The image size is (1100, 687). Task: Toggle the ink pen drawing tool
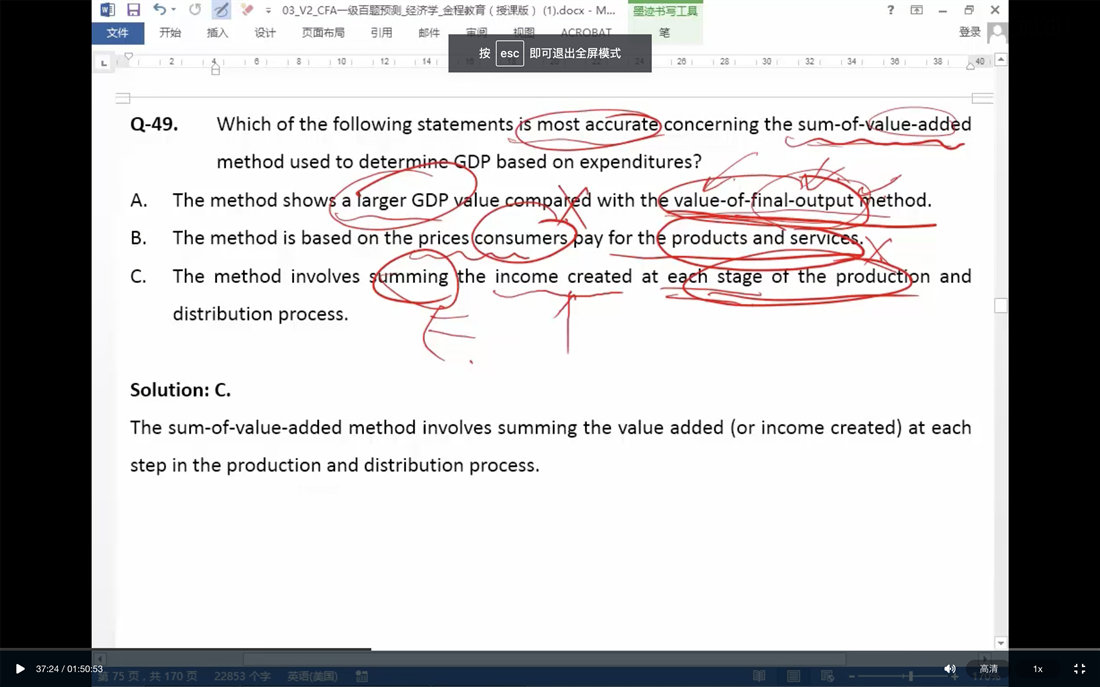pos(221,10)
